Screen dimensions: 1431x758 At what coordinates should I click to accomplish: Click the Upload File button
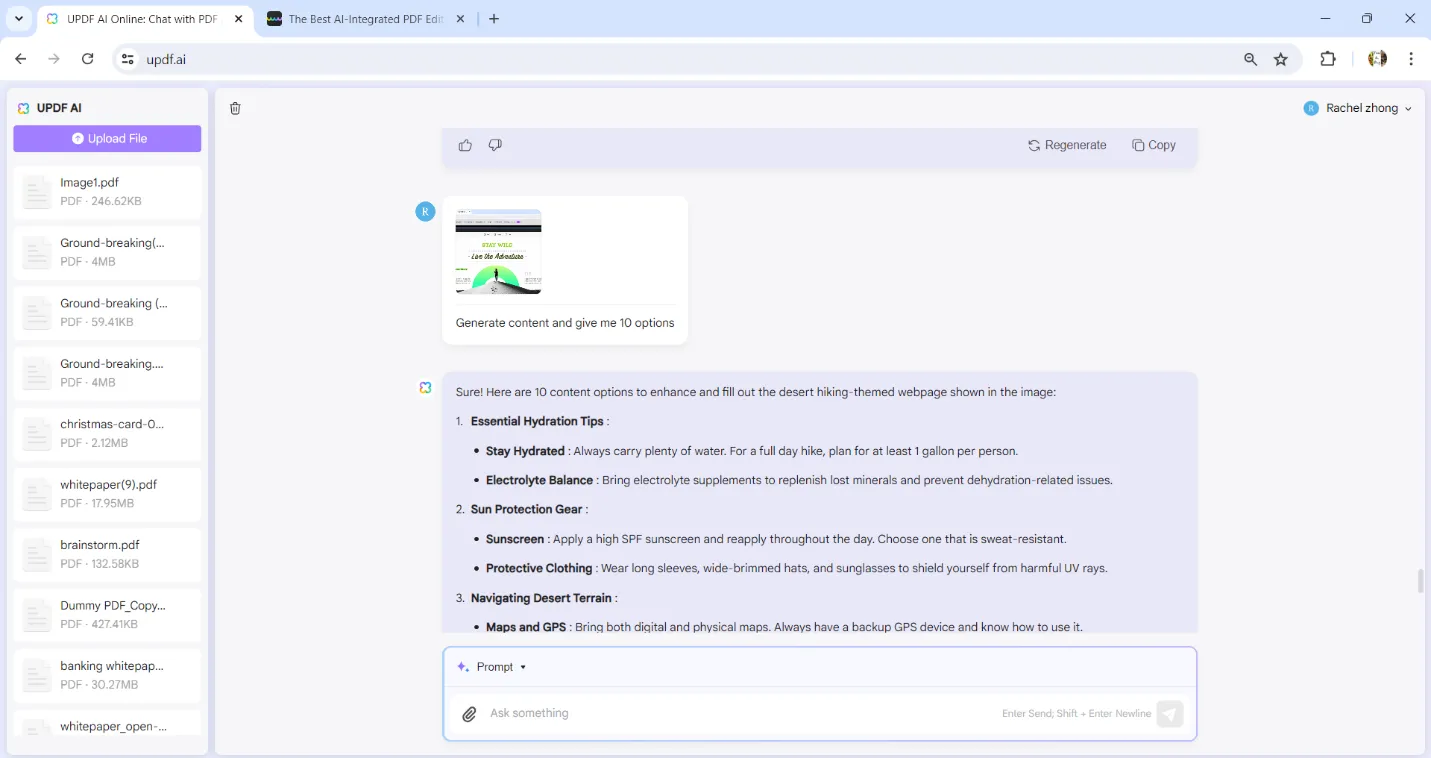pyautogui.click(x=107, y=139)
